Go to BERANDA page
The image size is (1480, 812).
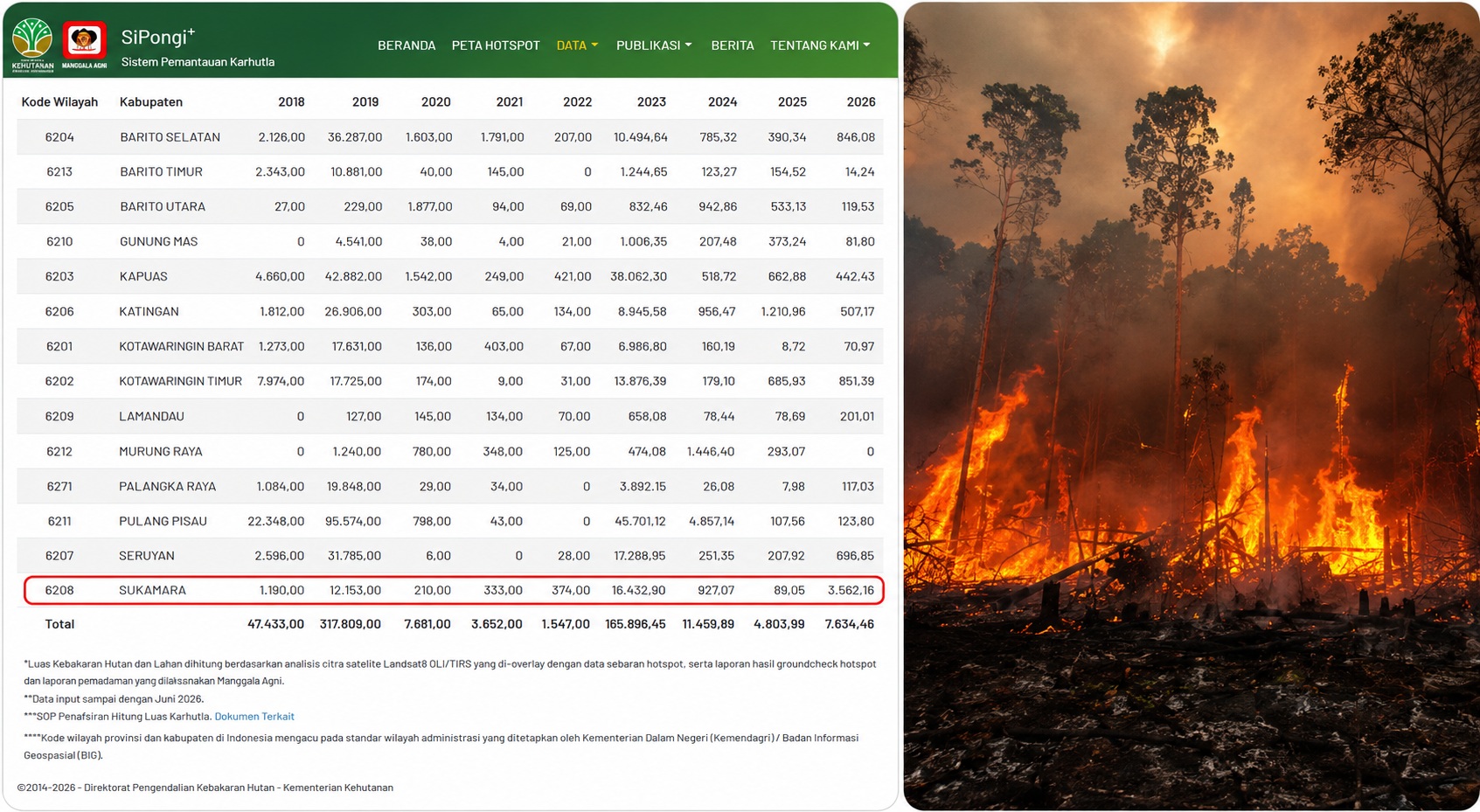[406, 45]
